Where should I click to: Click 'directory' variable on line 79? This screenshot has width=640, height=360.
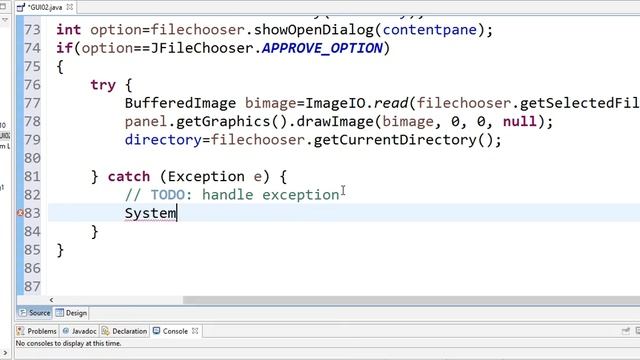coord(163,140)
